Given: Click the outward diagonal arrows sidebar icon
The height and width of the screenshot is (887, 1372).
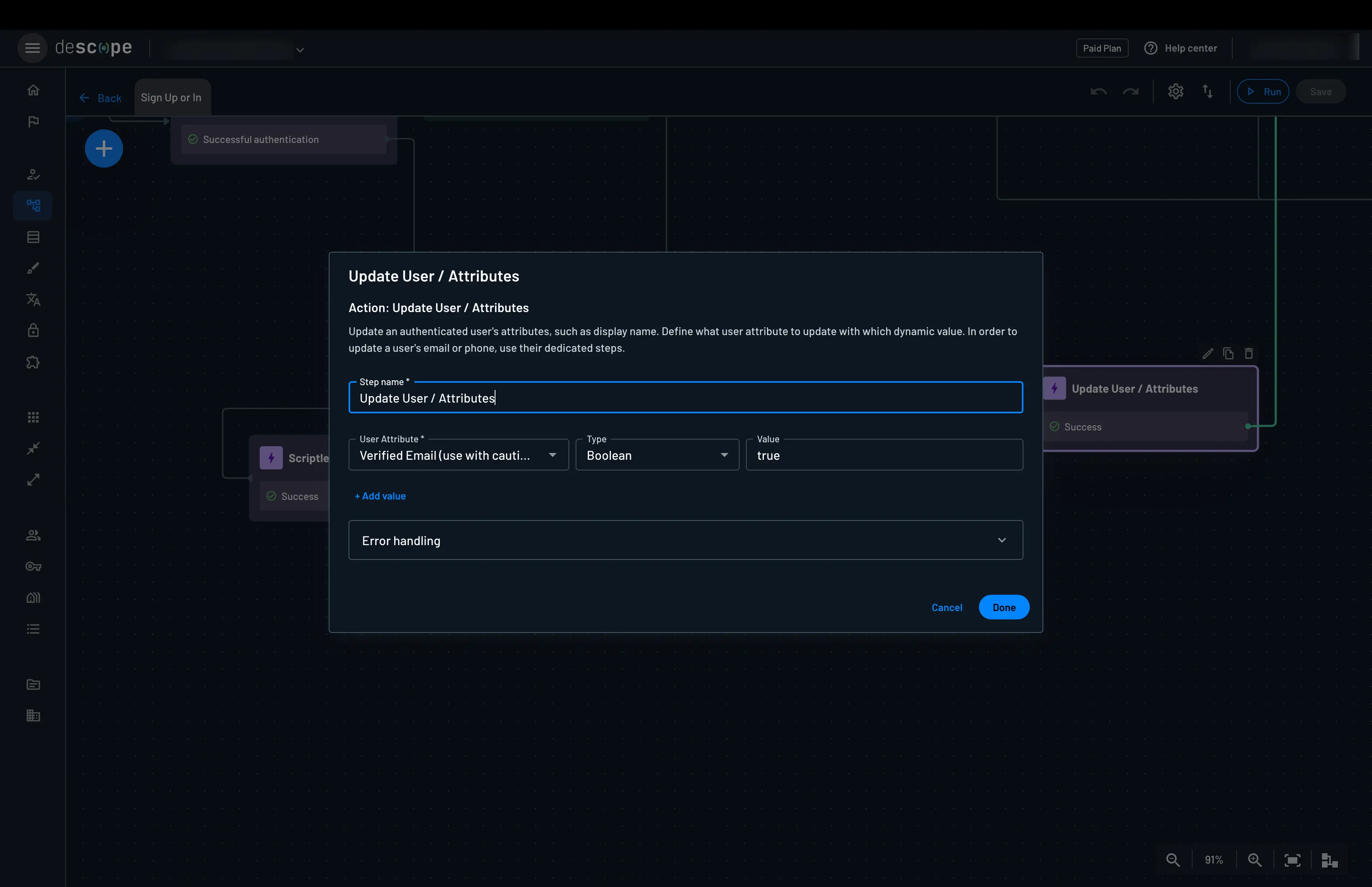Looking at the screenshot, I should 33,480.
